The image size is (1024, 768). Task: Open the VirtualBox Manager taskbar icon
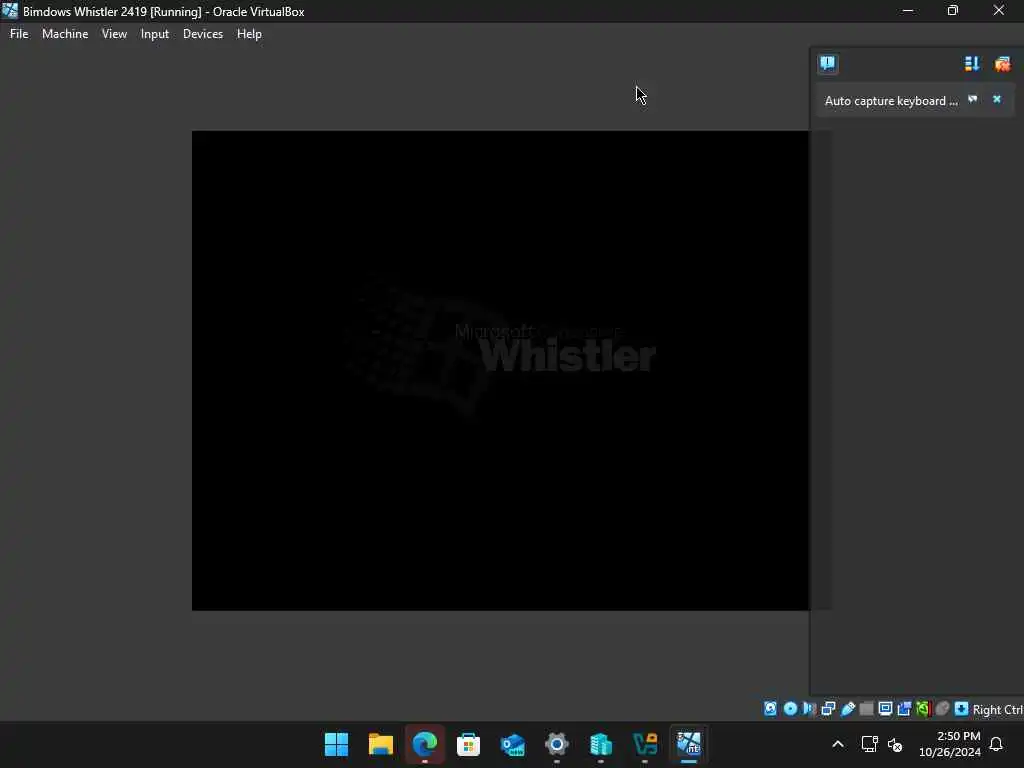point(645,744)
